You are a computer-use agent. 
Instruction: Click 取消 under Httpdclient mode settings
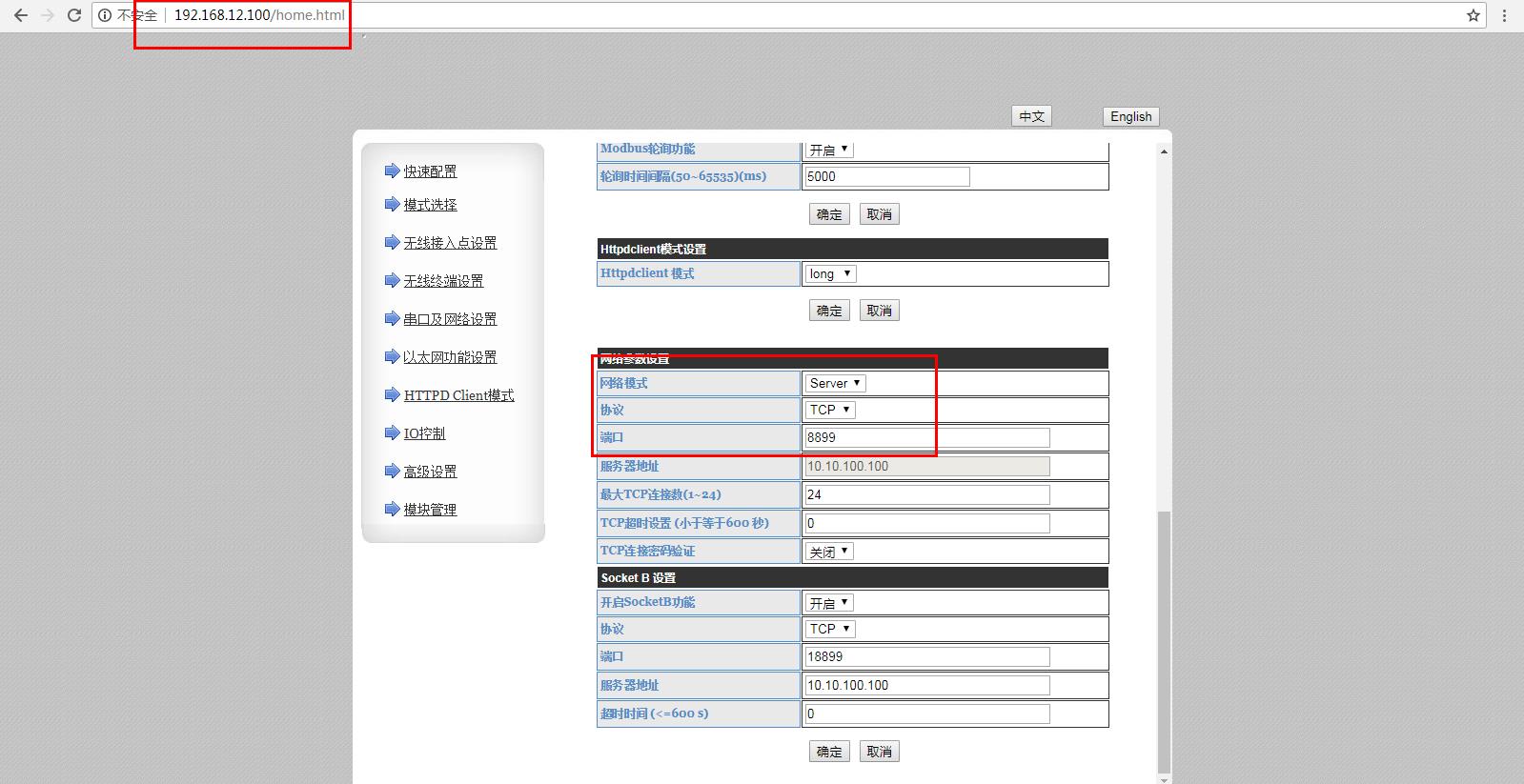879,311
